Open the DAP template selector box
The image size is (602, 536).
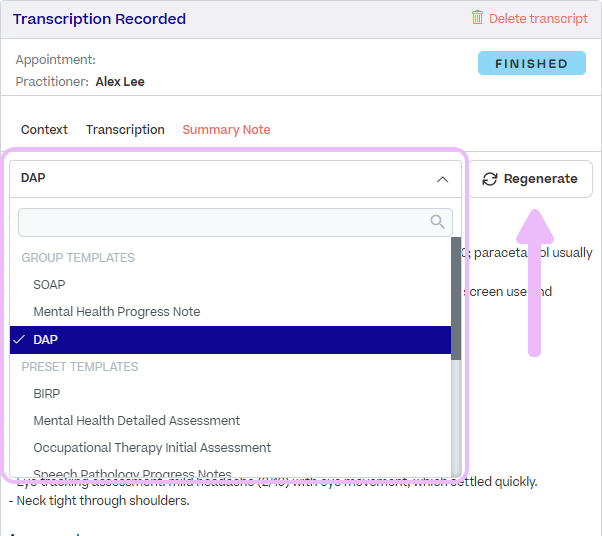coord(235,179)
